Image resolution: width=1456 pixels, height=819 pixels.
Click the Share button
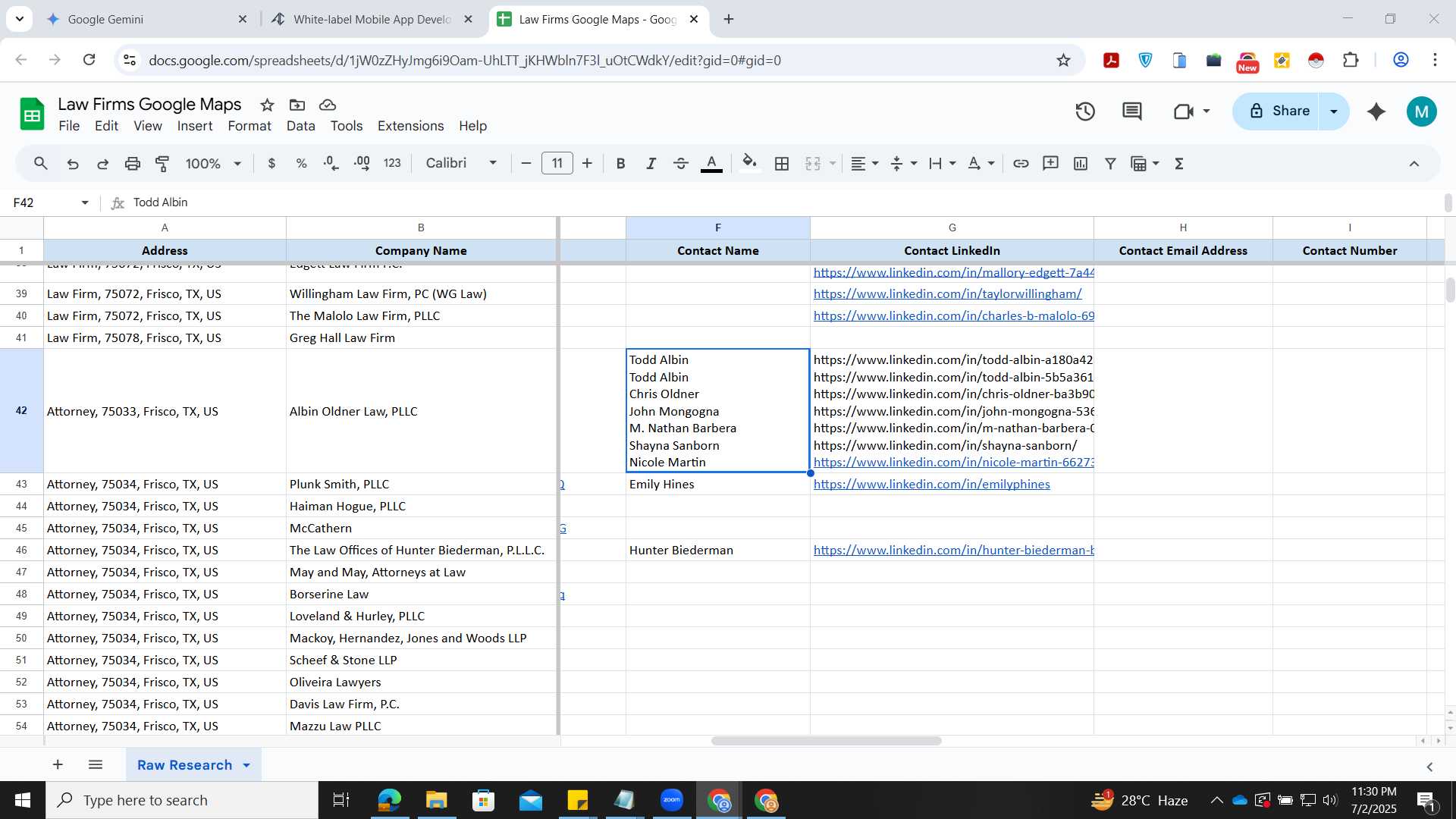point(1277,111)
